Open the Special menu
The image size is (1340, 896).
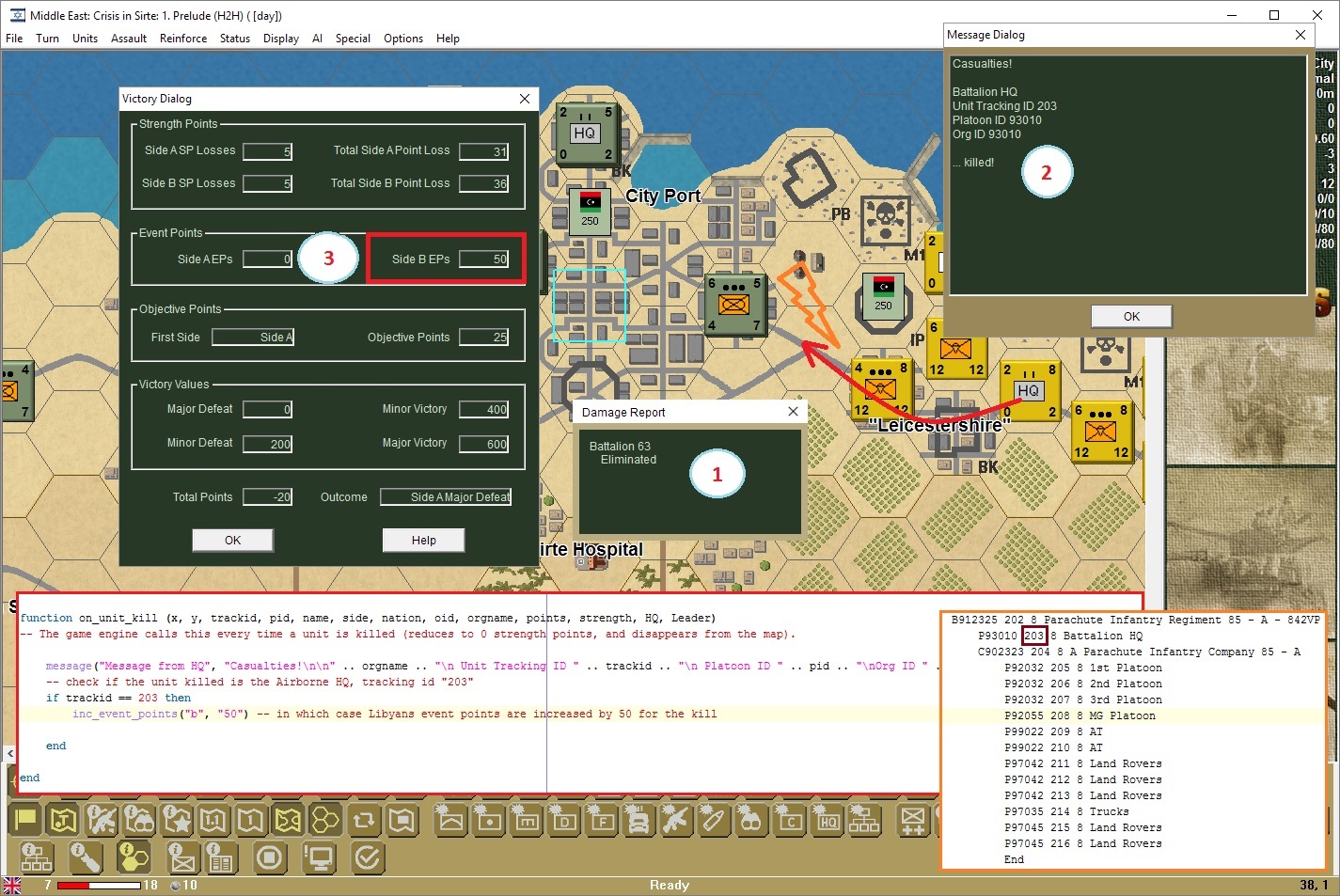[x=353, y=39]
